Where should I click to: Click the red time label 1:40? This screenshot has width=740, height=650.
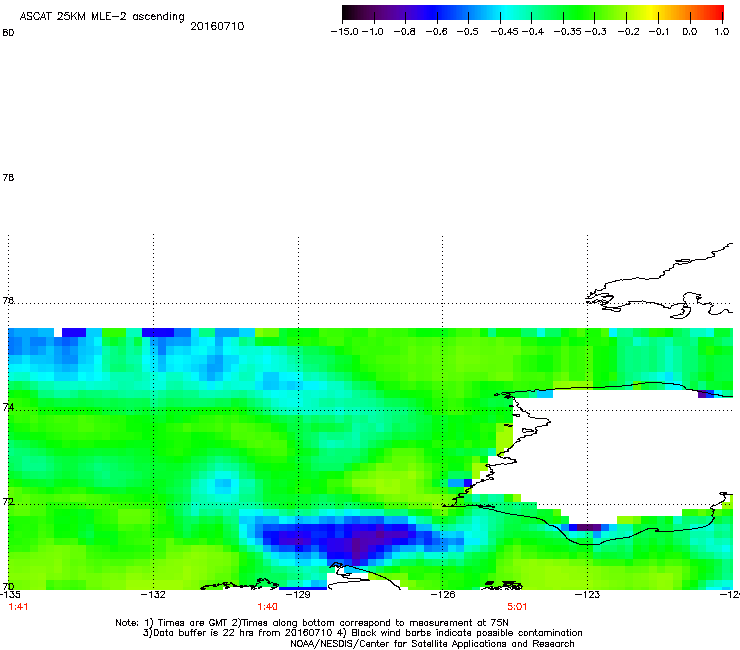(268, 607)
